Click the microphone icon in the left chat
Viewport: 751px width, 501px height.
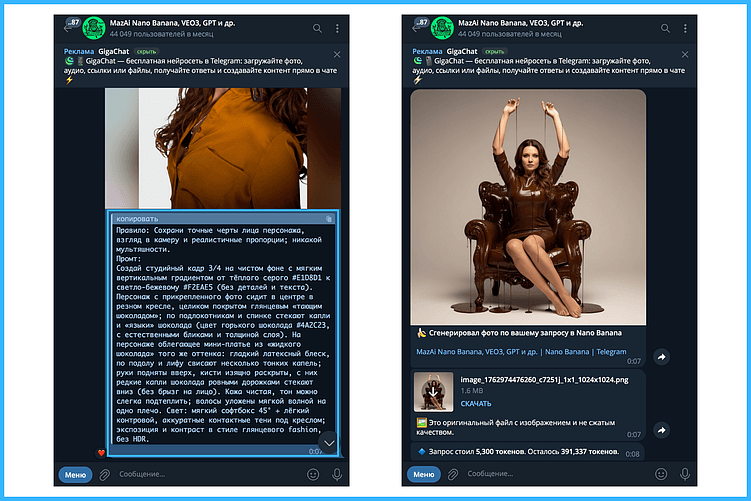click(337, 474)
